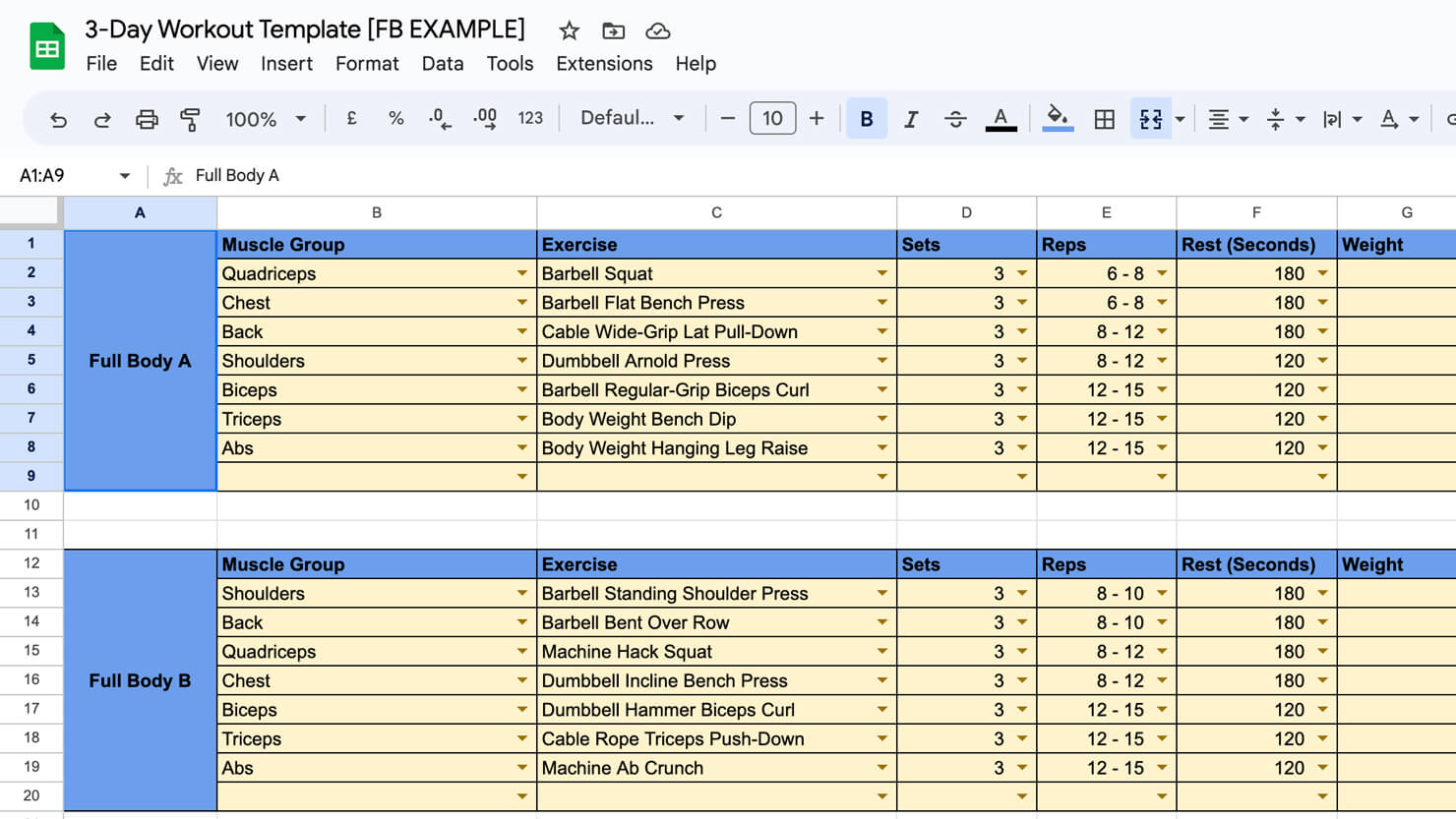Open the Extensions menu
Viewport: 1456px width, 819px height.
click(604, 64)
